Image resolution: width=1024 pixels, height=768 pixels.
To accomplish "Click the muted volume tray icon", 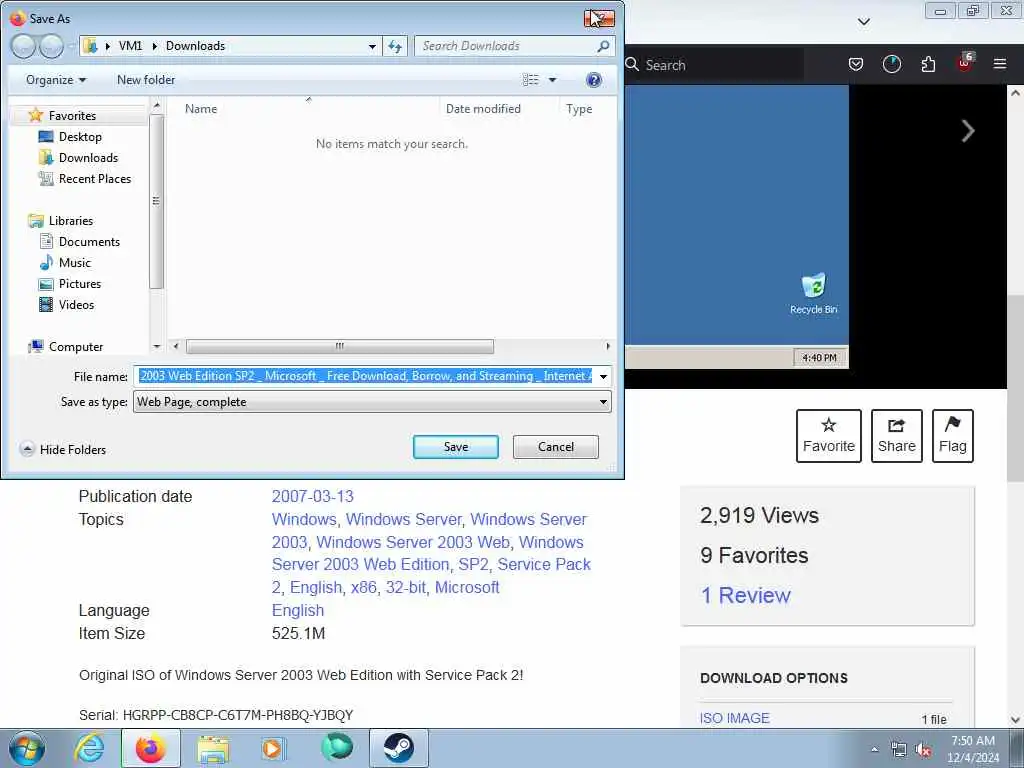I will click(x=923, y=750).
